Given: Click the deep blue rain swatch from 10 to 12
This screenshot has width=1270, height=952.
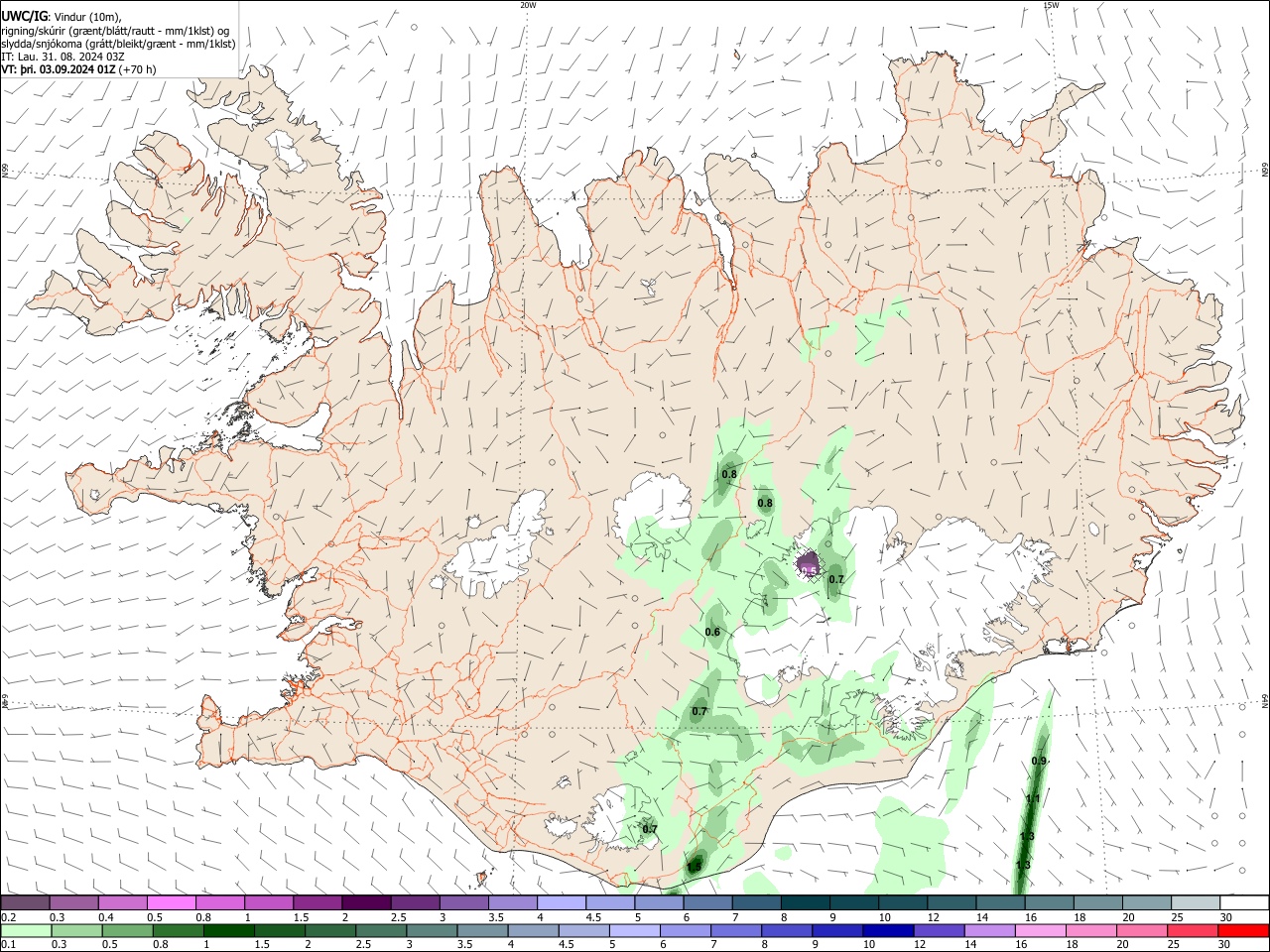Looking at the screenshot, I should 890,930.
